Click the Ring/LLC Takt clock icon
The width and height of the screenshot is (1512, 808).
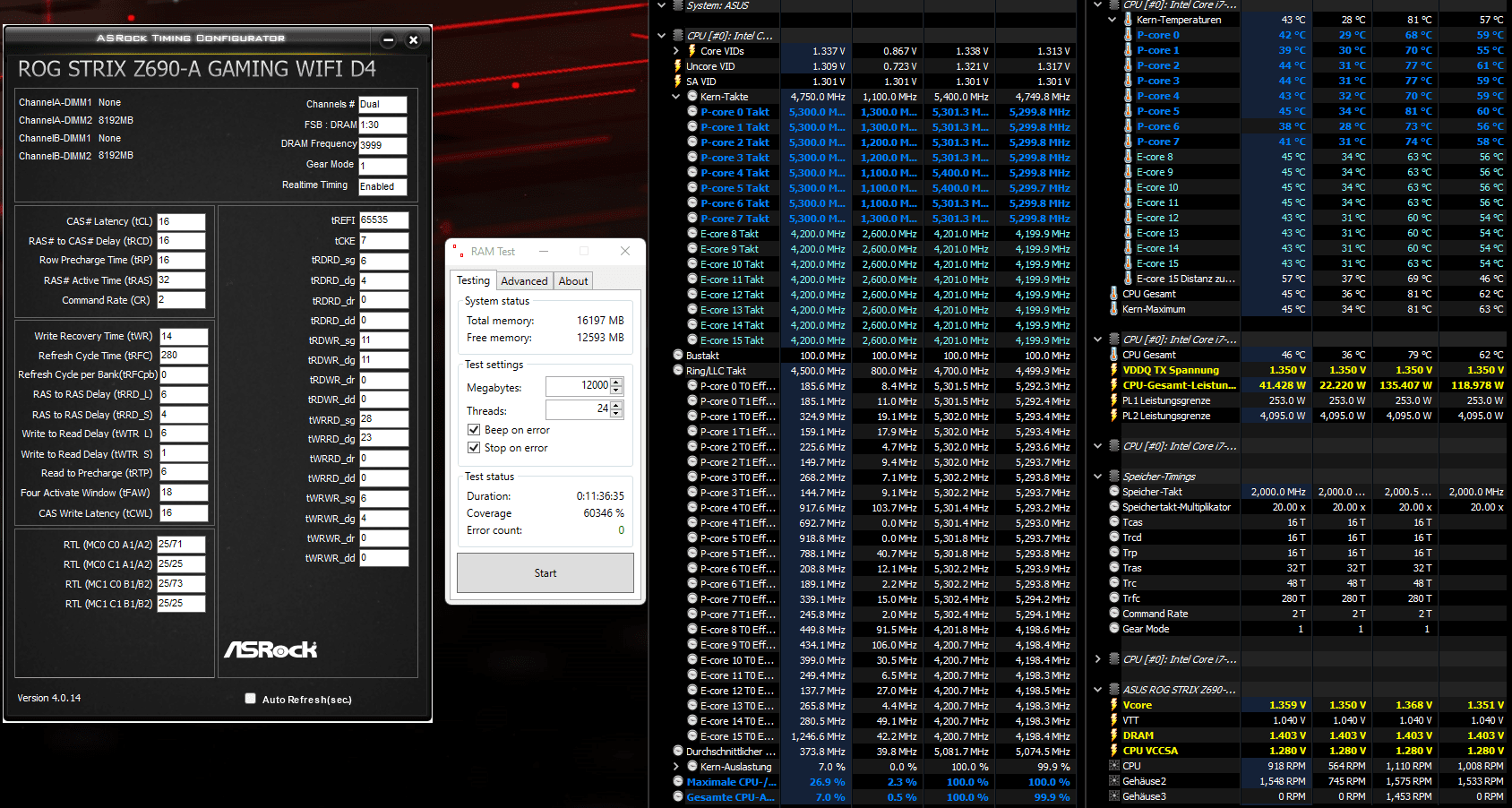click(678, 371)
